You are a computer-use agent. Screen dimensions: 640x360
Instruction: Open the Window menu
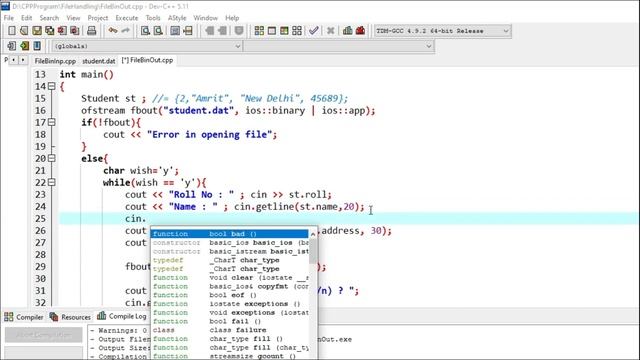pos(206,18)
